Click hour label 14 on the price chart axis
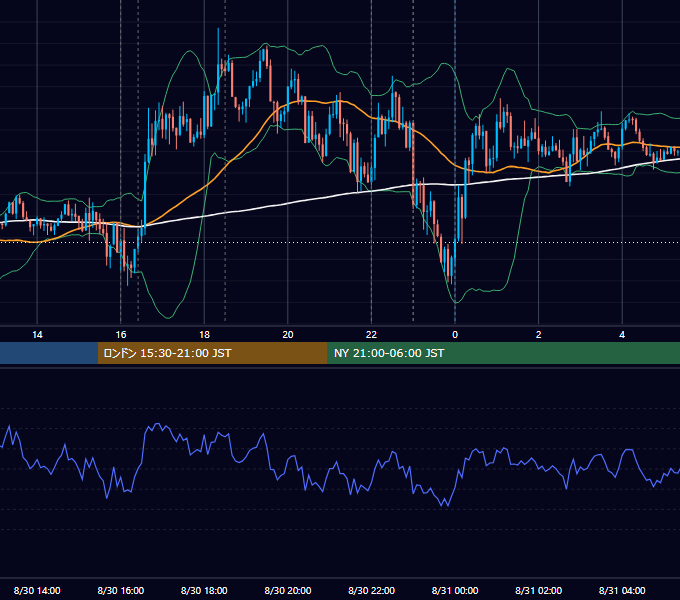 pyautogui.click(x=37, y=335)
